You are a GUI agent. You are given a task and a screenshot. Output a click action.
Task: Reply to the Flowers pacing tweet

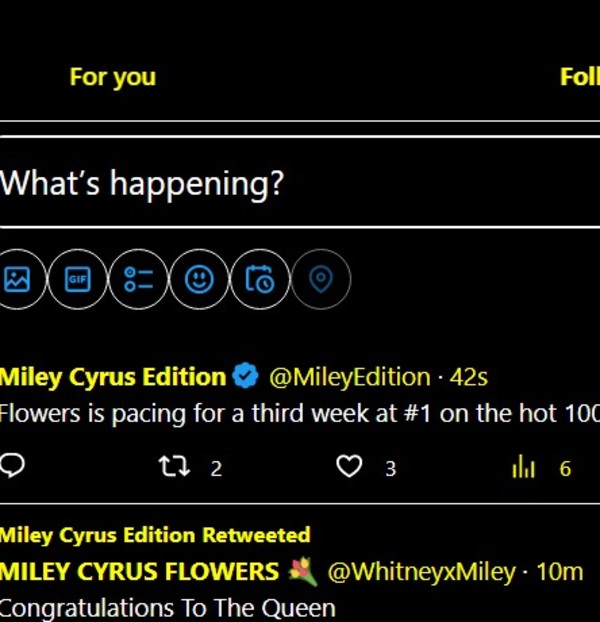point(14,467)
